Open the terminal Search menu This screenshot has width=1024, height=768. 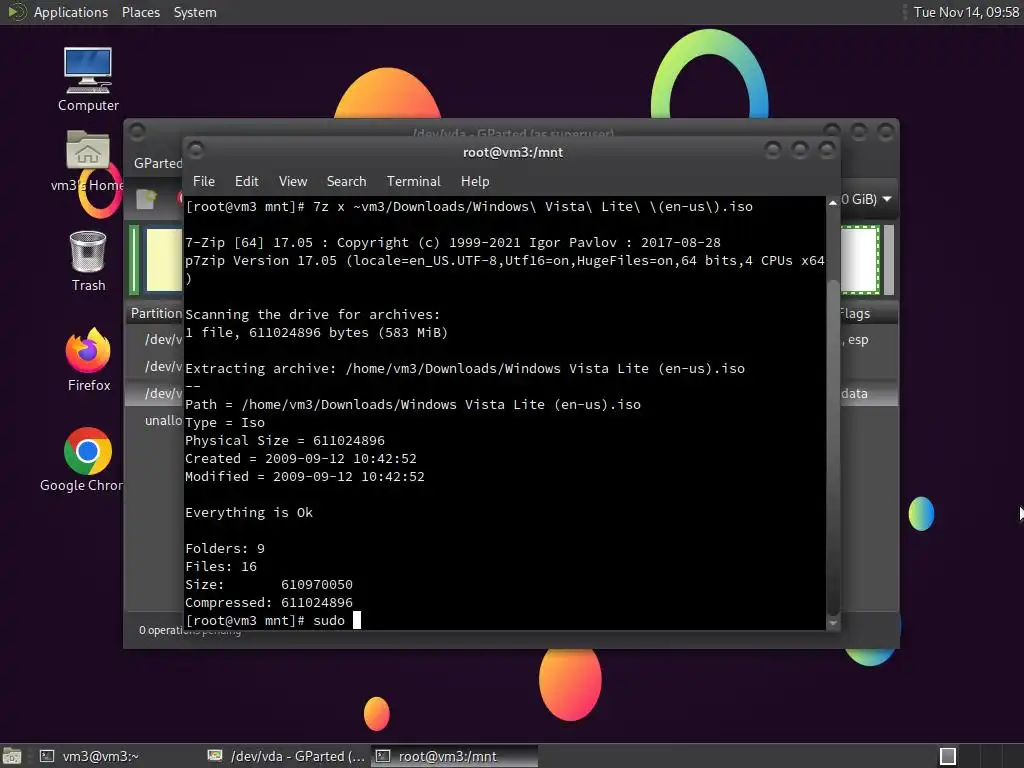tap(346, 182)
